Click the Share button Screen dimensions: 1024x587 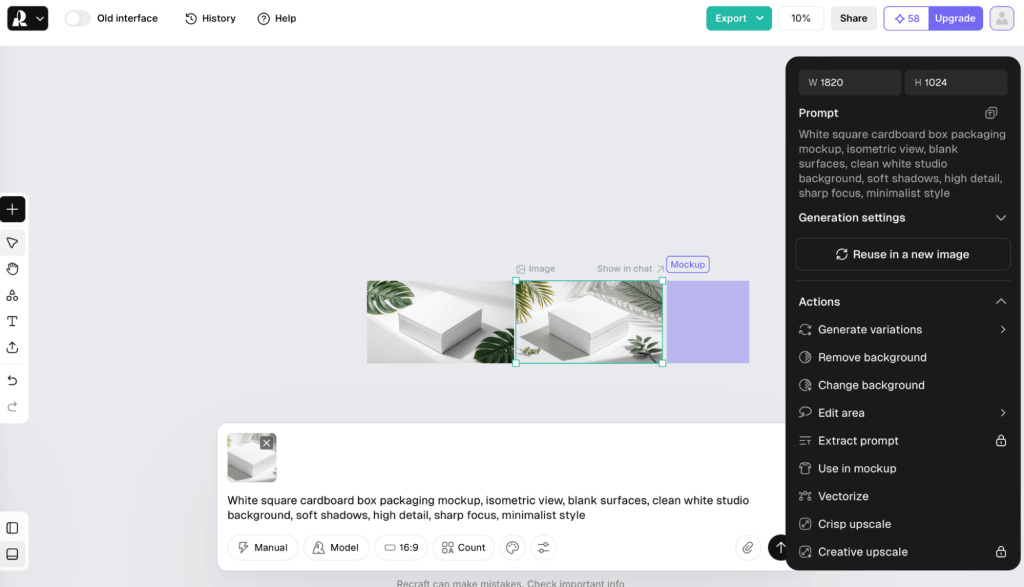(853, 18)
